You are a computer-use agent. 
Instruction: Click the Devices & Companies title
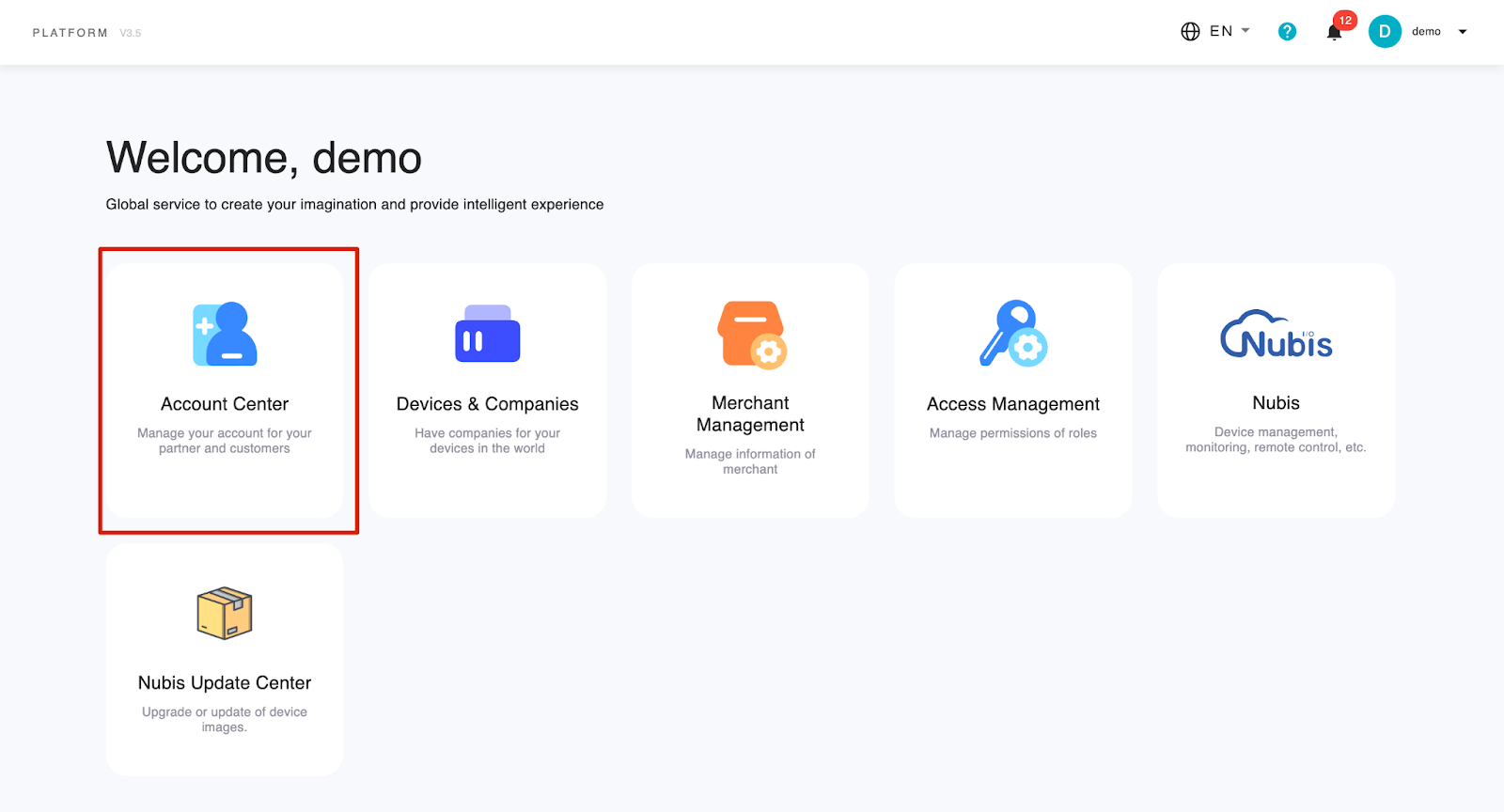pyautogui.click(x=487, y=404)
